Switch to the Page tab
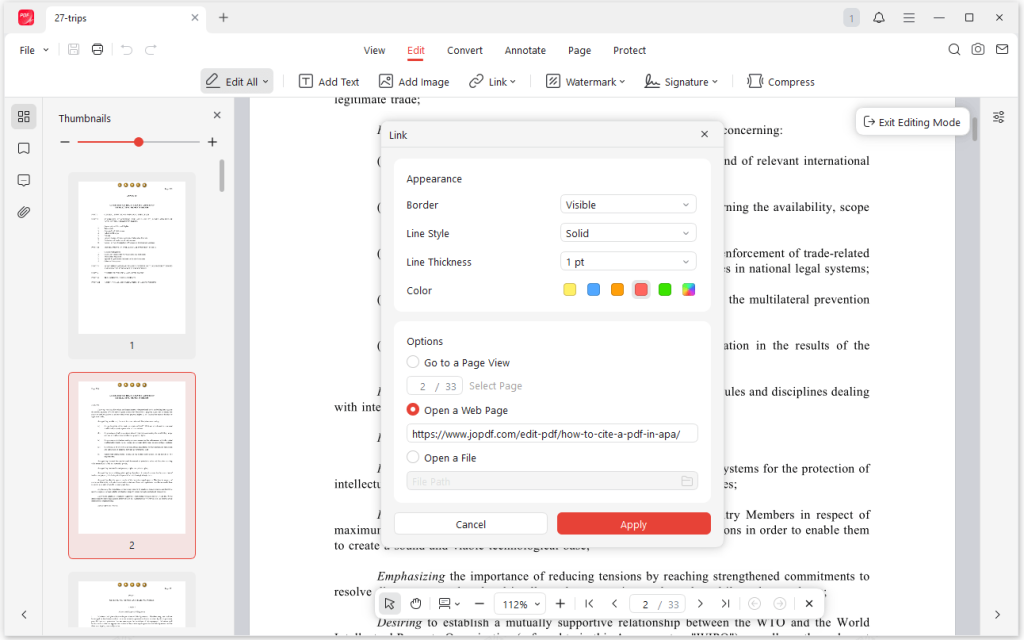 (579, 50)
